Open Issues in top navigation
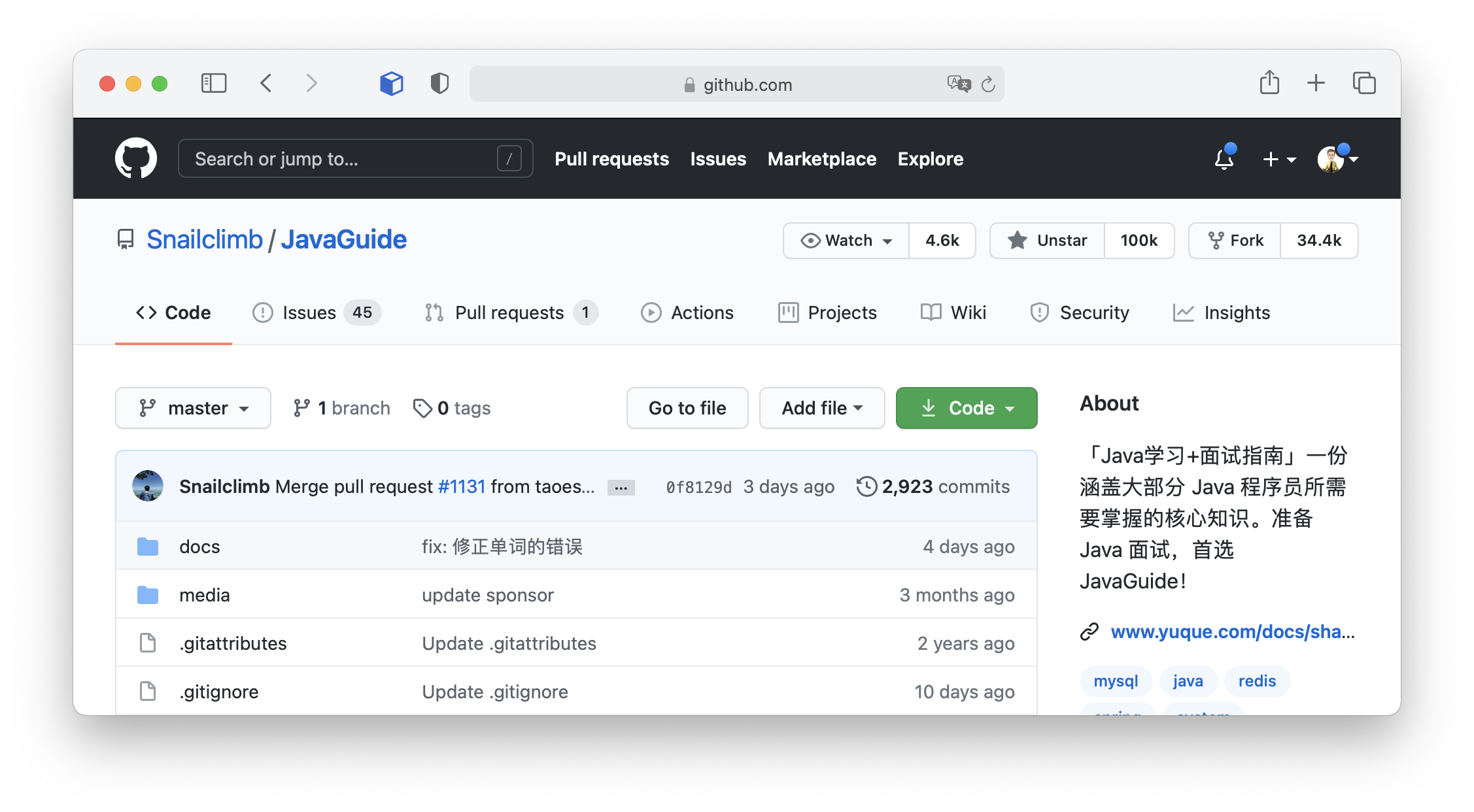This screenshot has height=812, width=1474. (718, 159)
